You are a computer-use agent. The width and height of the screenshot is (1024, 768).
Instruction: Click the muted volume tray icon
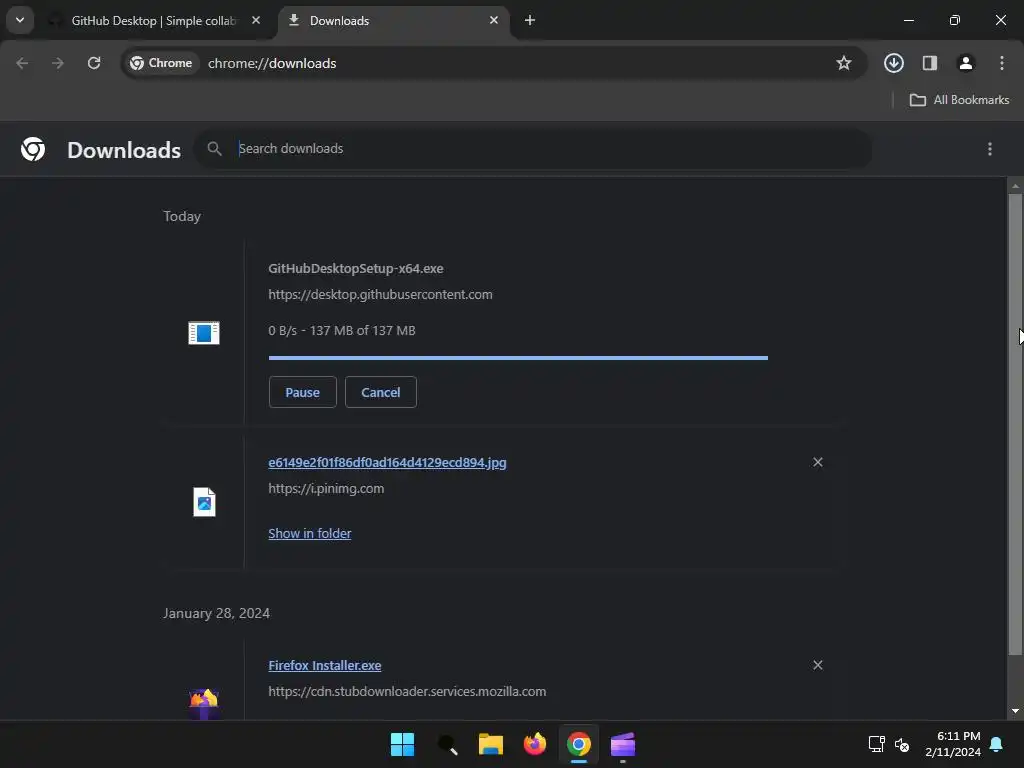click(x=902, y=744)
